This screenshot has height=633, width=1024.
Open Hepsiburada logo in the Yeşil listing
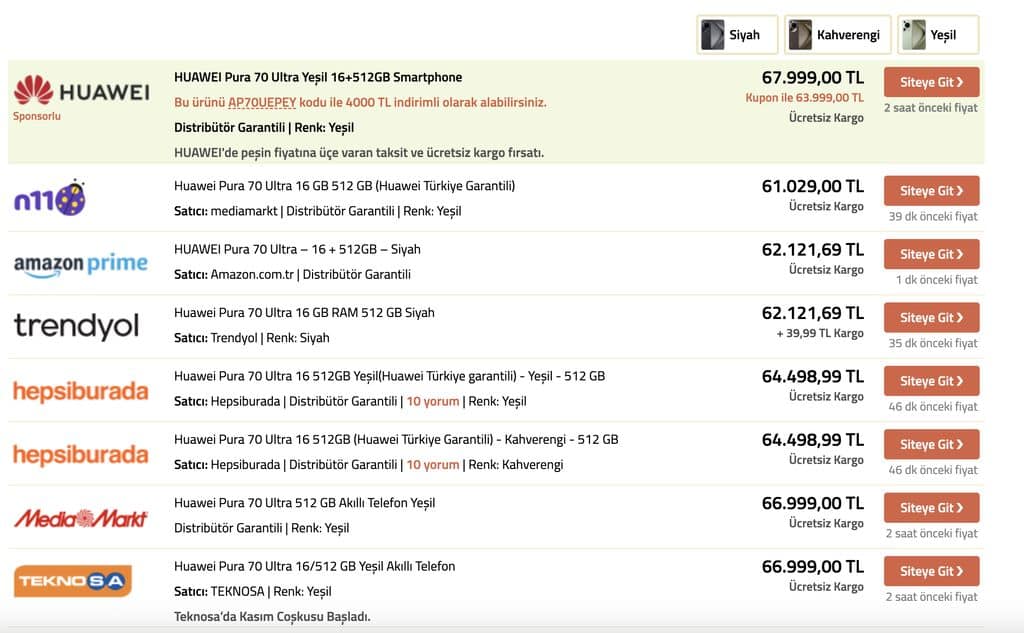(x=80, y=391)
